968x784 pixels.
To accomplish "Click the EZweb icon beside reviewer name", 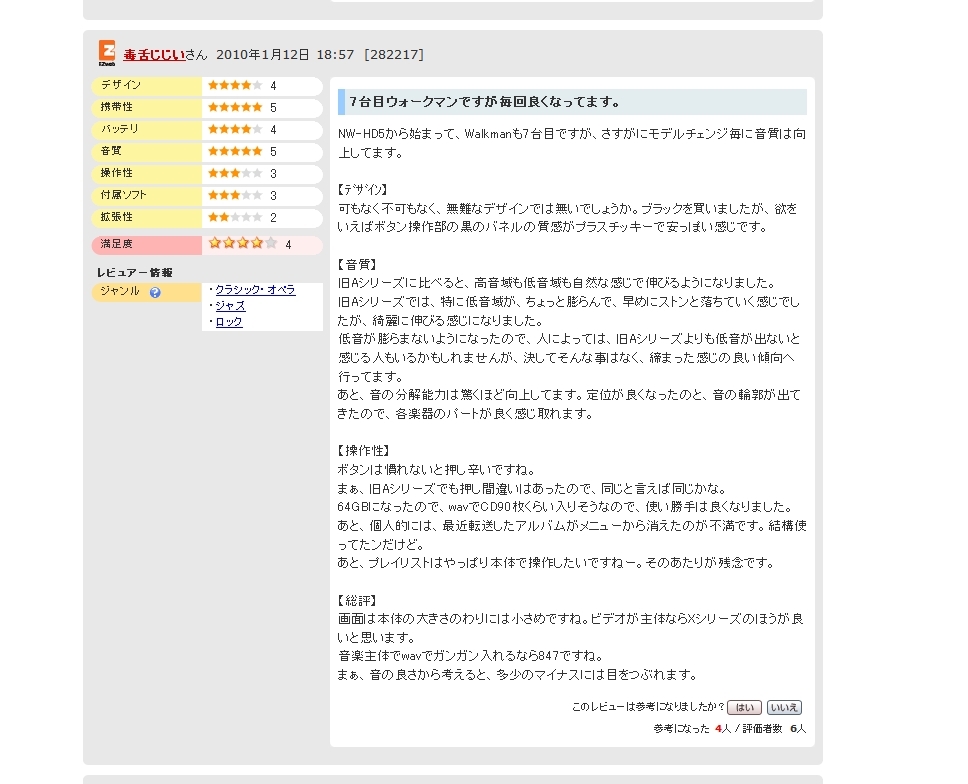I will 107,53.
